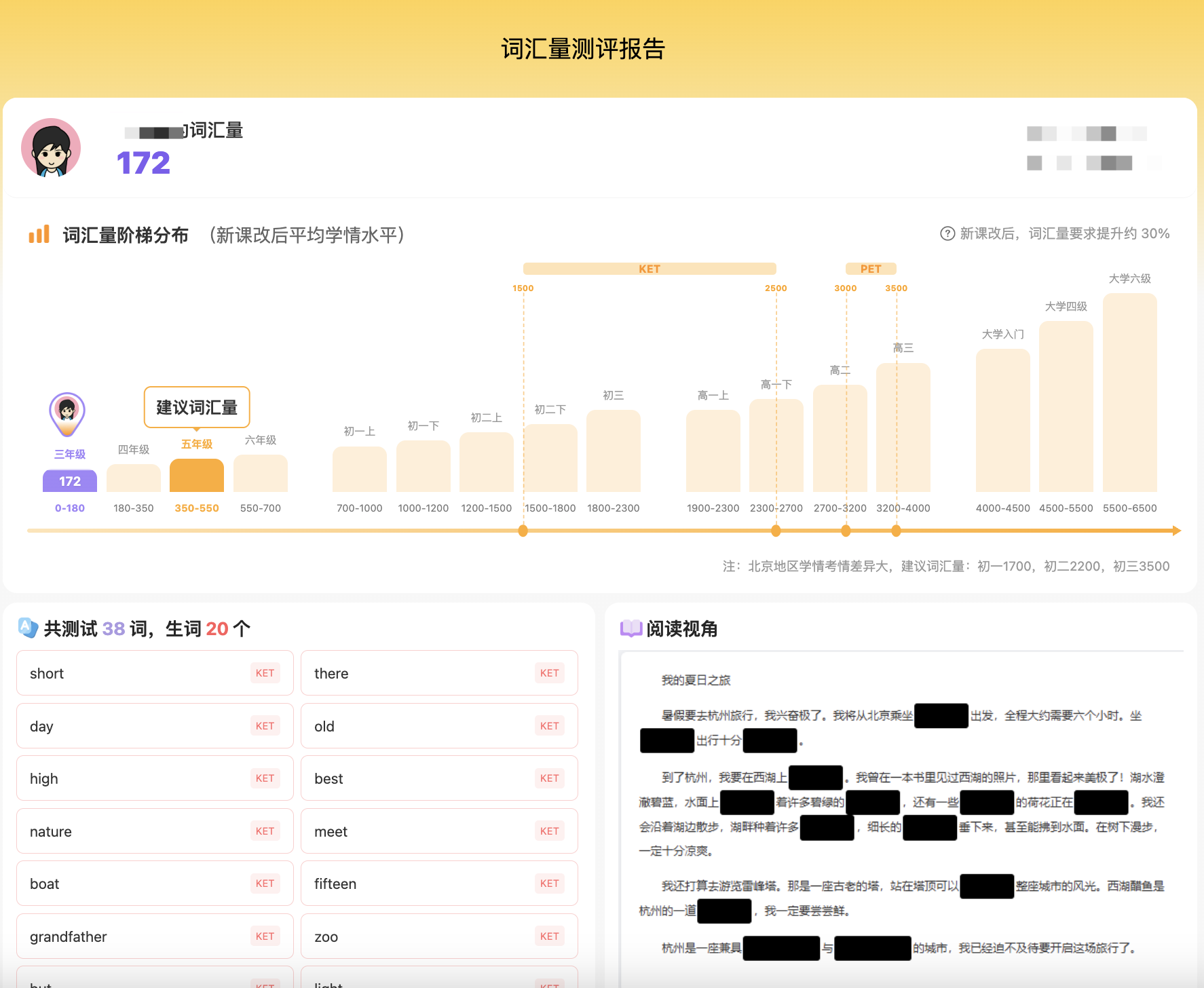Image resolution: width=1204 pixels, height=988 pixels.
Task: Click the passage title 我的夏日之旅
Action: click(x=696, y=681)
